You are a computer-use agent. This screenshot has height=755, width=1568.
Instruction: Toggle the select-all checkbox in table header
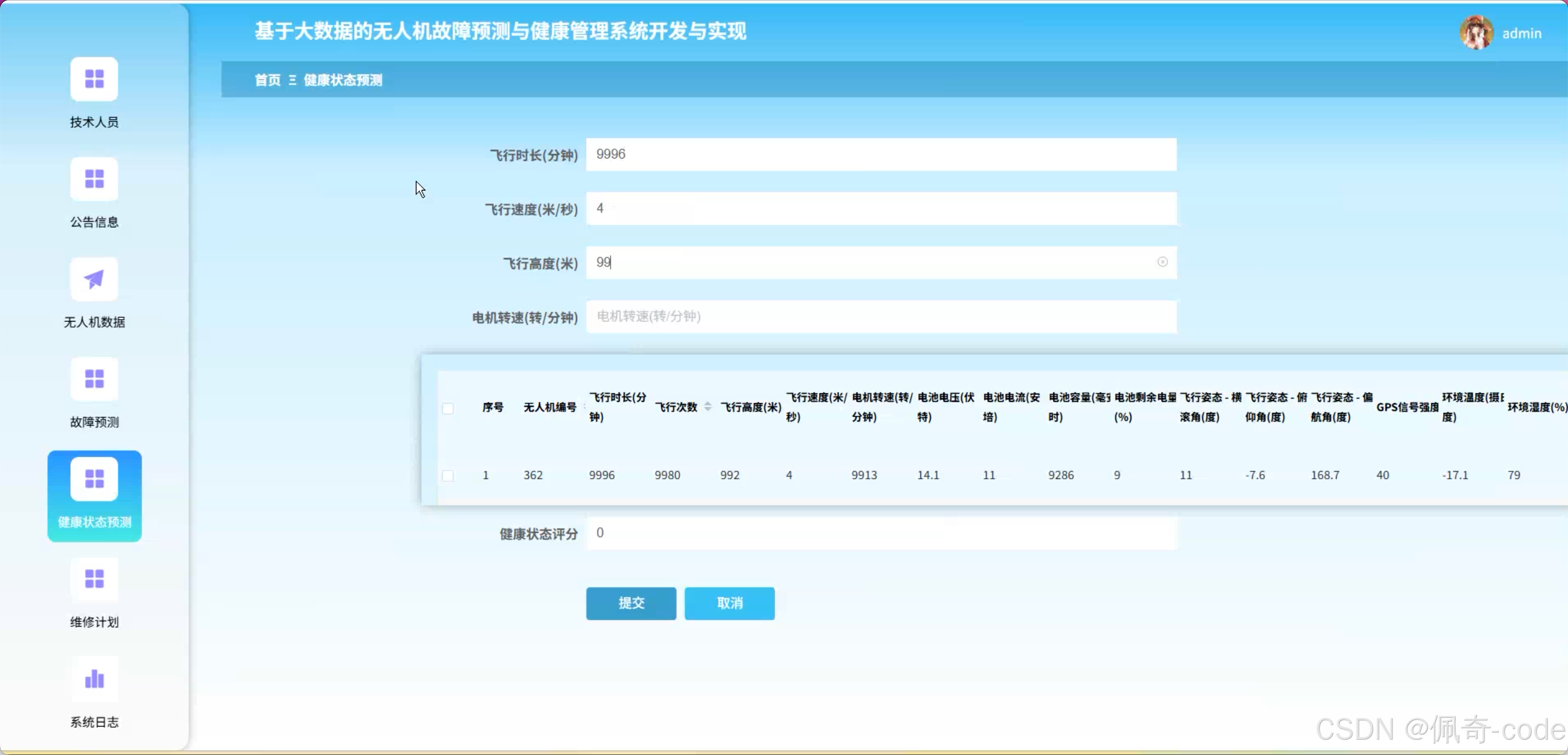448,408
